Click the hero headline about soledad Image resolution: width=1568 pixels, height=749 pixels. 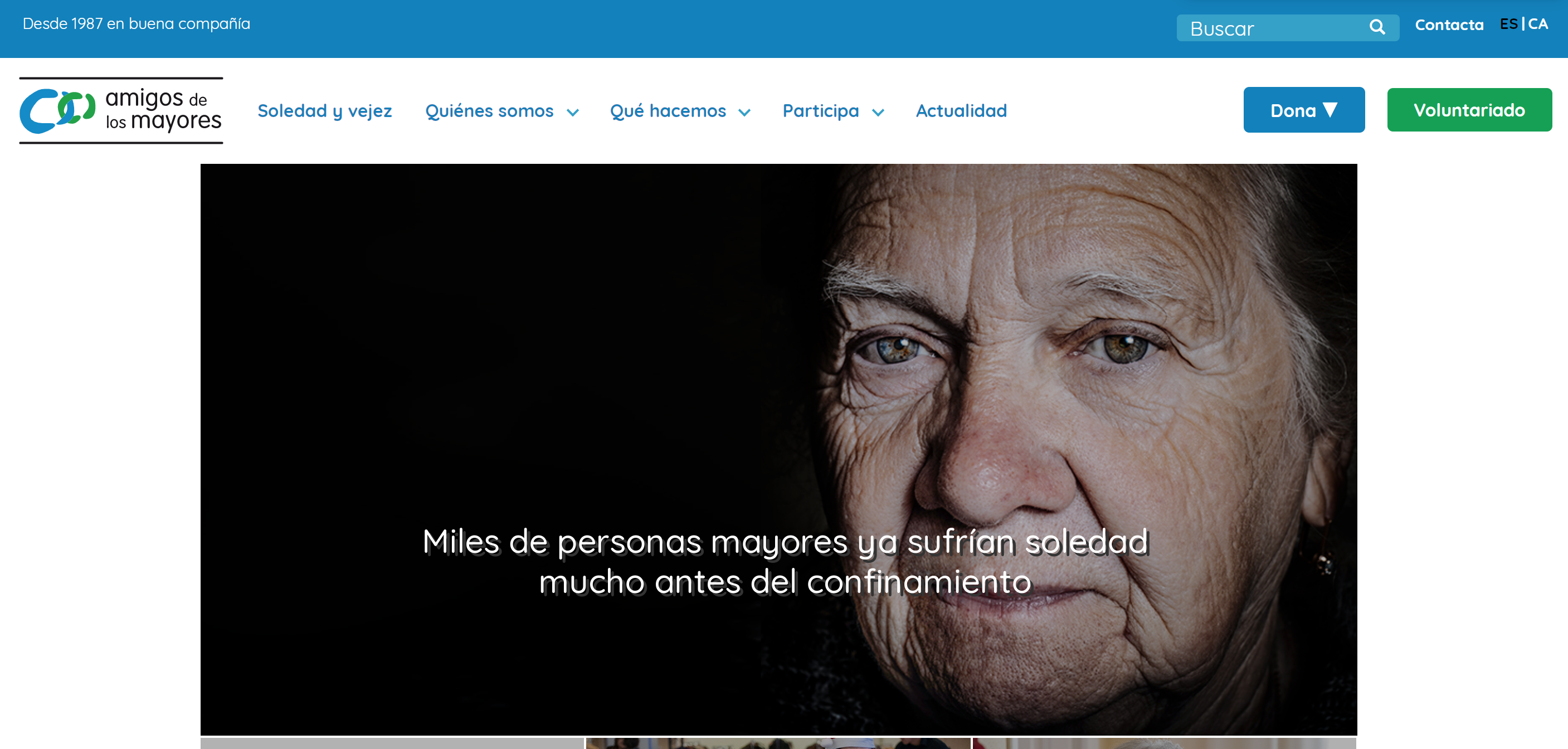[785, 561]
